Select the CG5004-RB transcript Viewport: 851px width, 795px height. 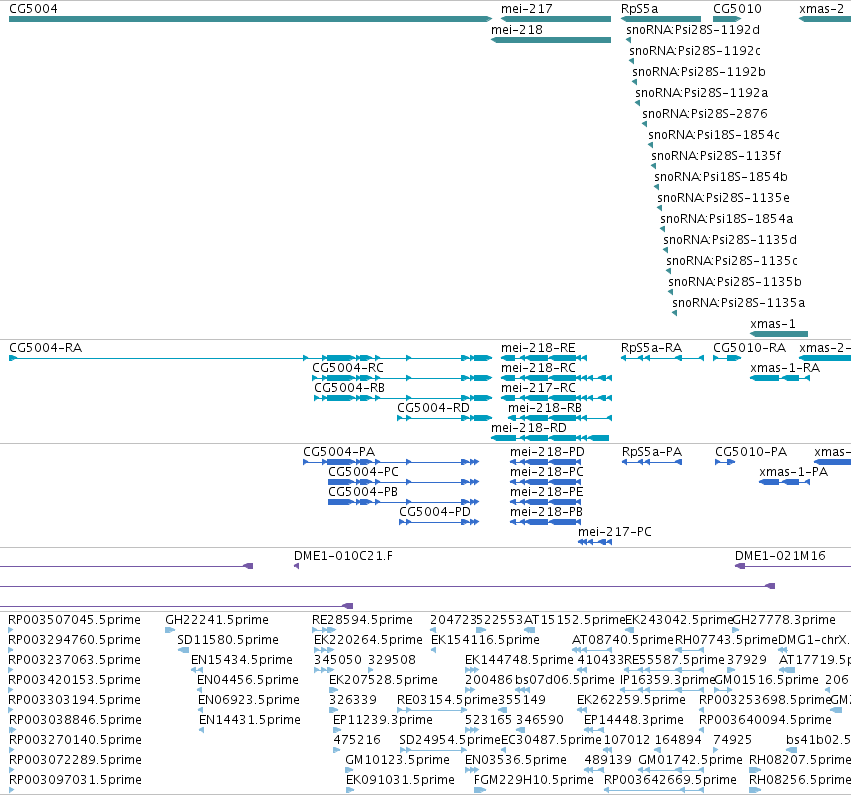coord(403,398)
